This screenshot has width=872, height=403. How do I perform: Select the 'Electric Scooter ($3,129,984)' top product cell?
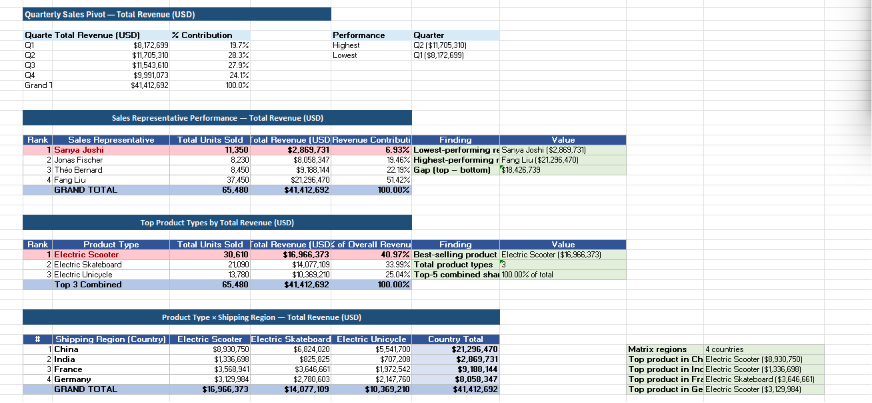click(x=764, y=390)
